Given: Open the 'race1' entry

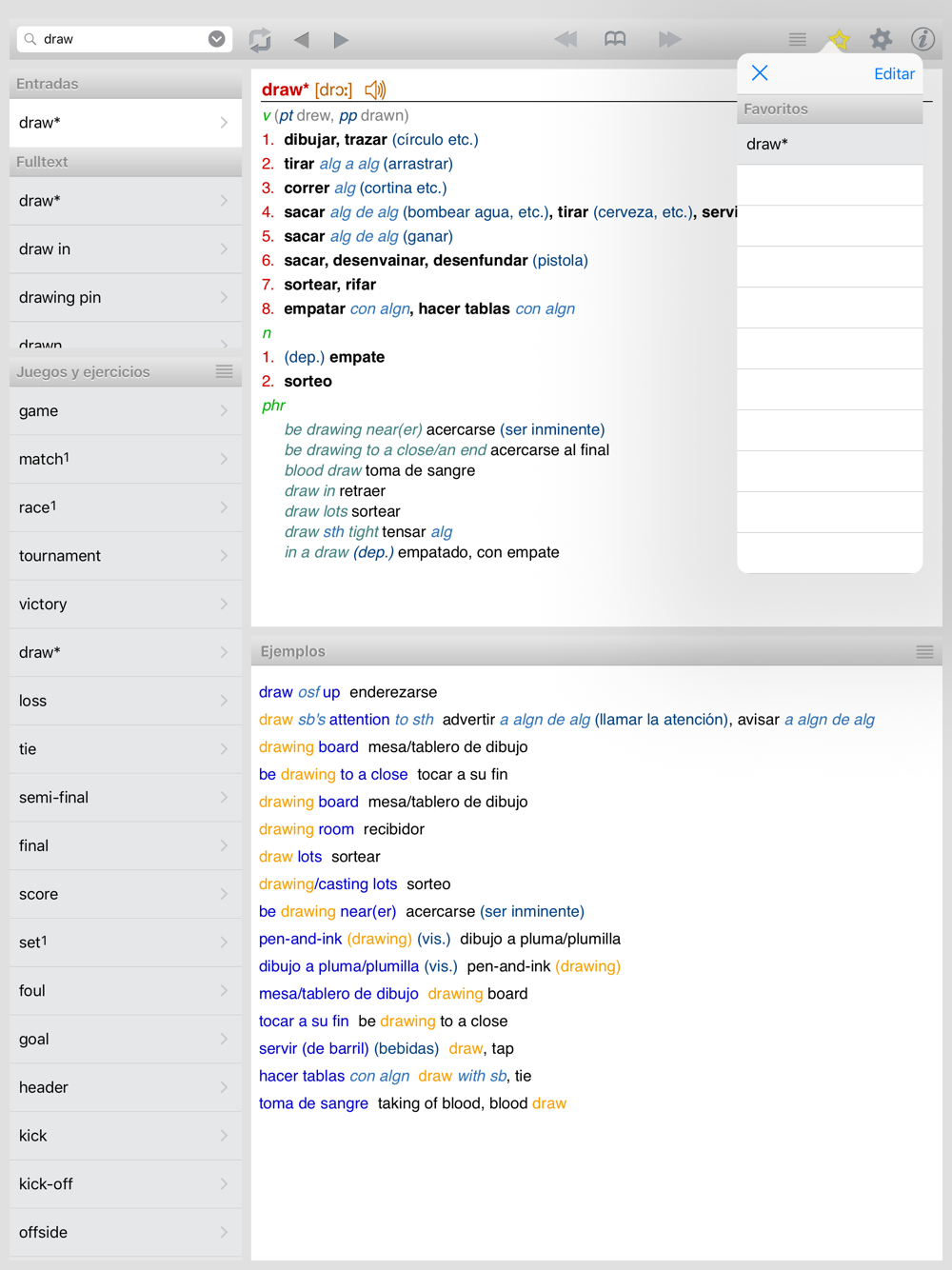Looking at the screenshot, I should pos(126,507).
